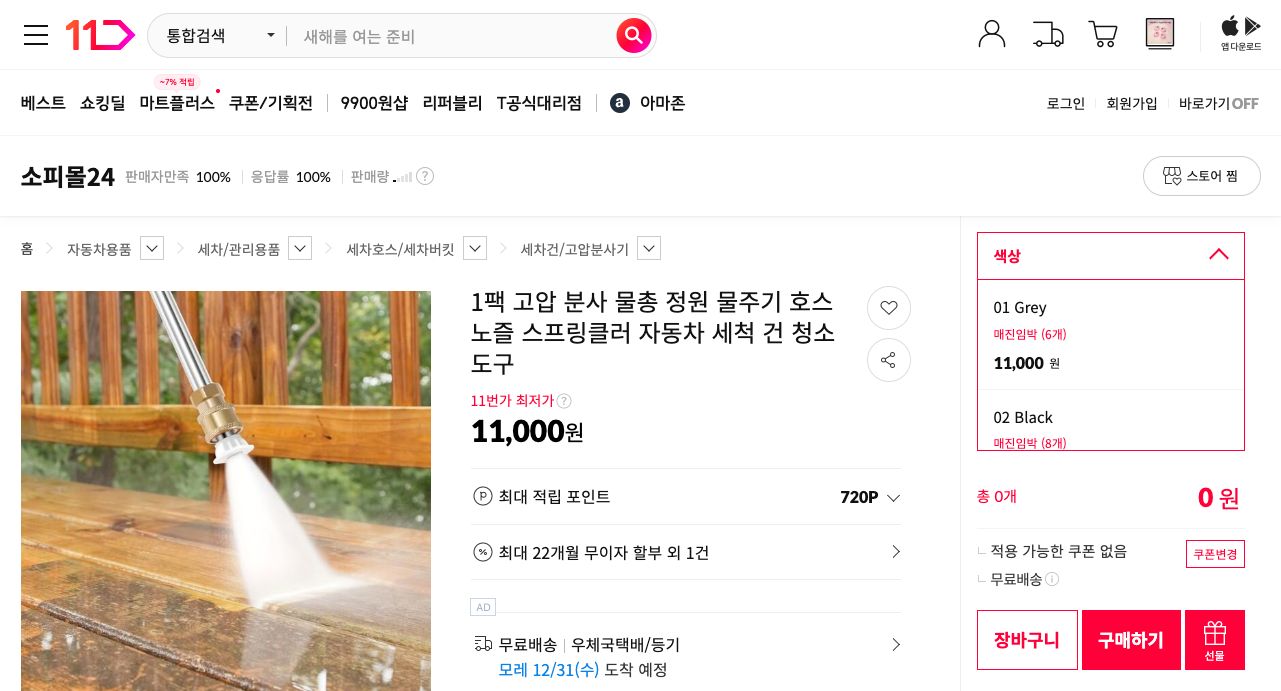This screenshot has height=691, width=1281.
Task: Click the search magnifier button
Action: pyautogui.click(x=634, y=35)
